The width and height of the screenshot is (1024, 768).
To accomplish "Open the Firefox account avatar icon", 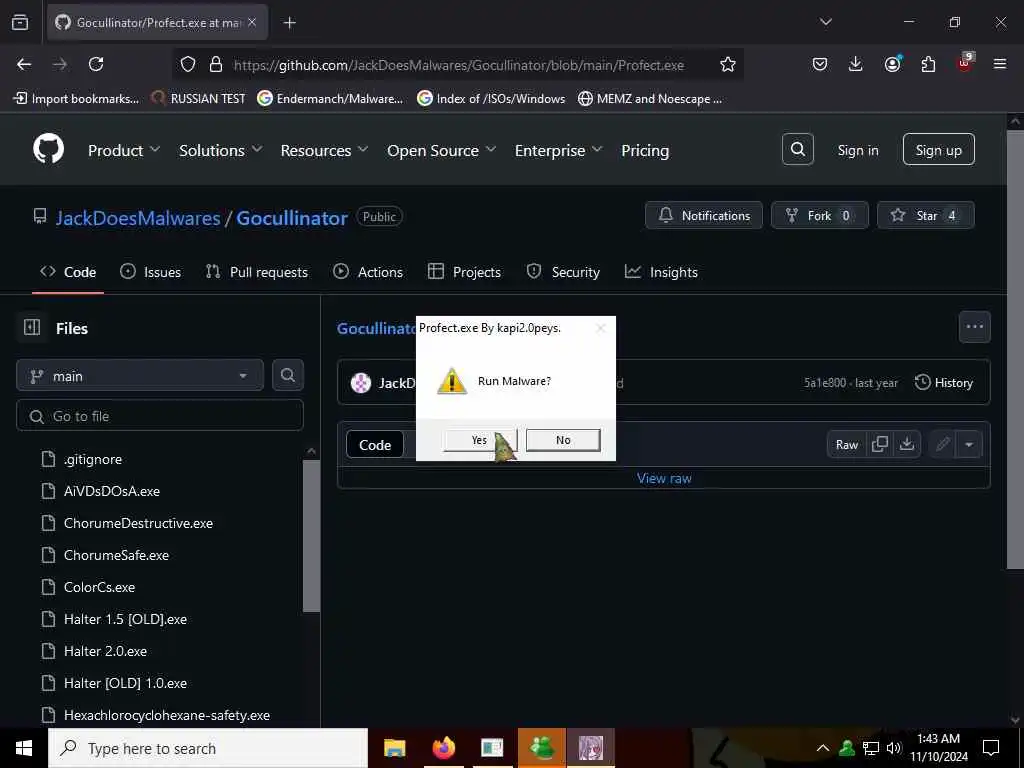I will click(892, 64).
